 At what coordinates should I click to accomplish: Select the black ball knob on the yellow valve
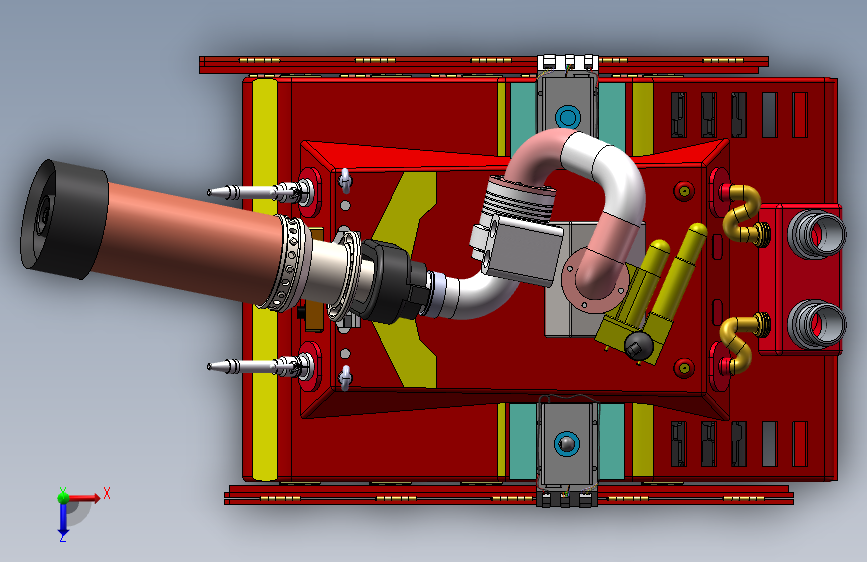click(639, 345)
